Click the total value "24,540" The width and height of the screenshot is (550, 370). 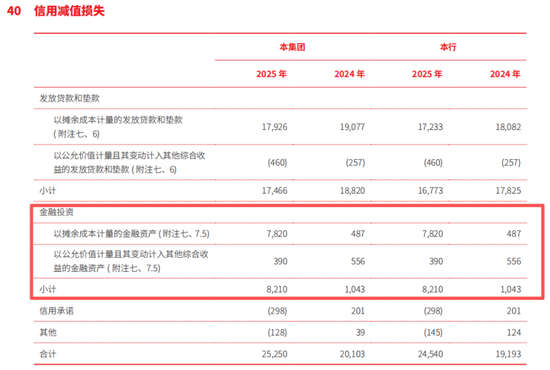tap(430, 354)
